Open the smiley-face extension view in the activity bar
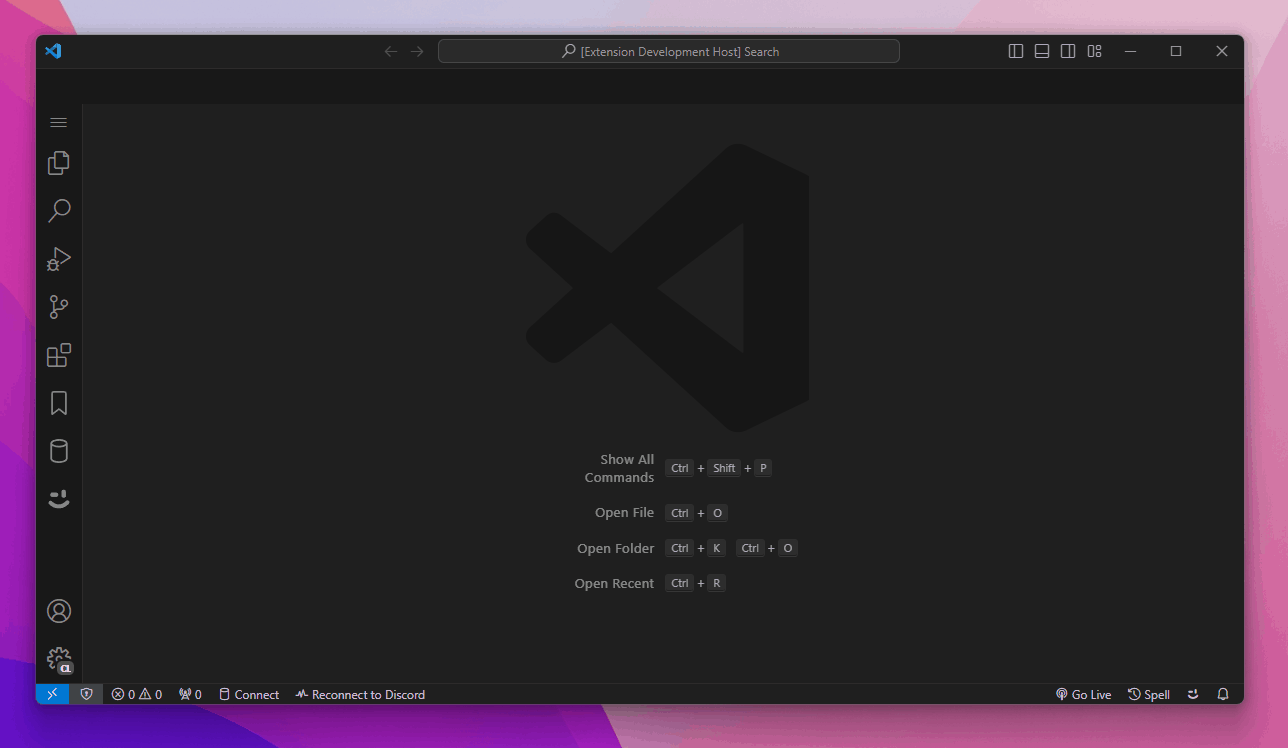 59,499
